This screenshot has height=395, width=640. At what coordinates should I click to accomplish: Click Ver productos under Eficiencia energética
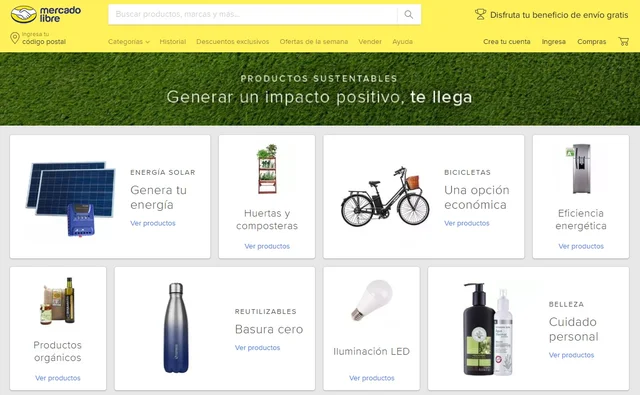[581, 246]
